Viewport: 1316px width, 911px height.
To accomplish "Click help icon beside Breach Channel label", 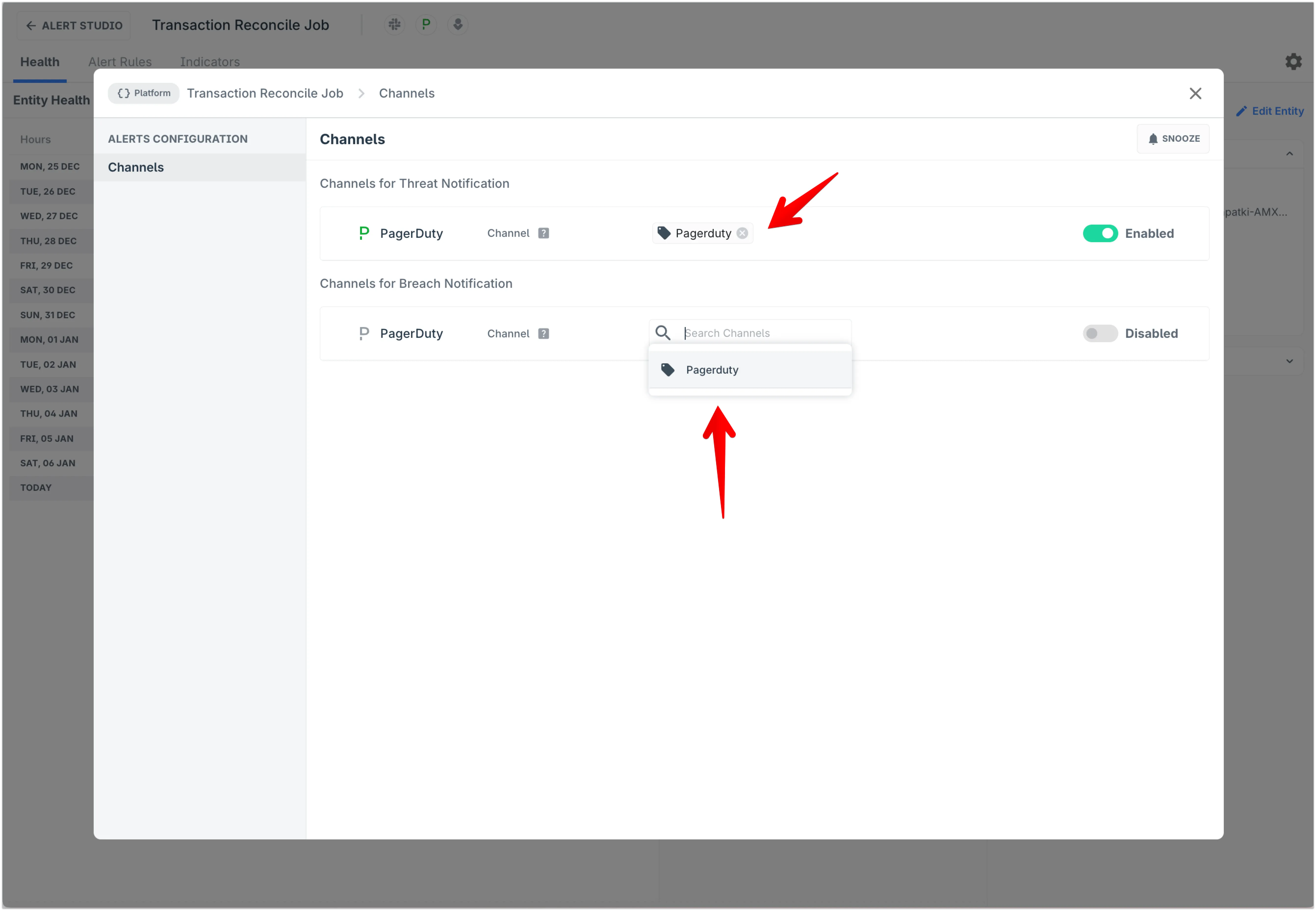I will click(543, 333).
